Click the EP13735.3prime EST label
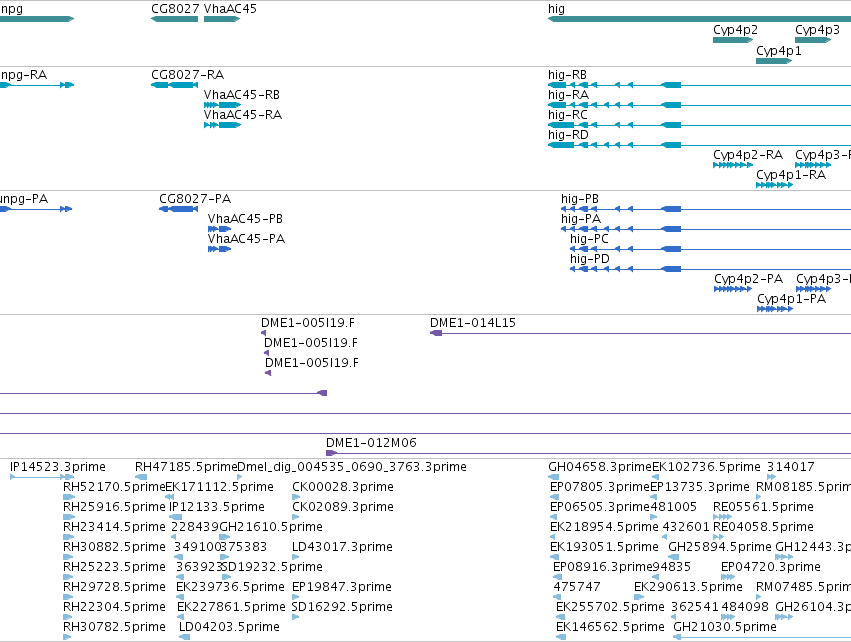851x642 pixels. (700, 487)
